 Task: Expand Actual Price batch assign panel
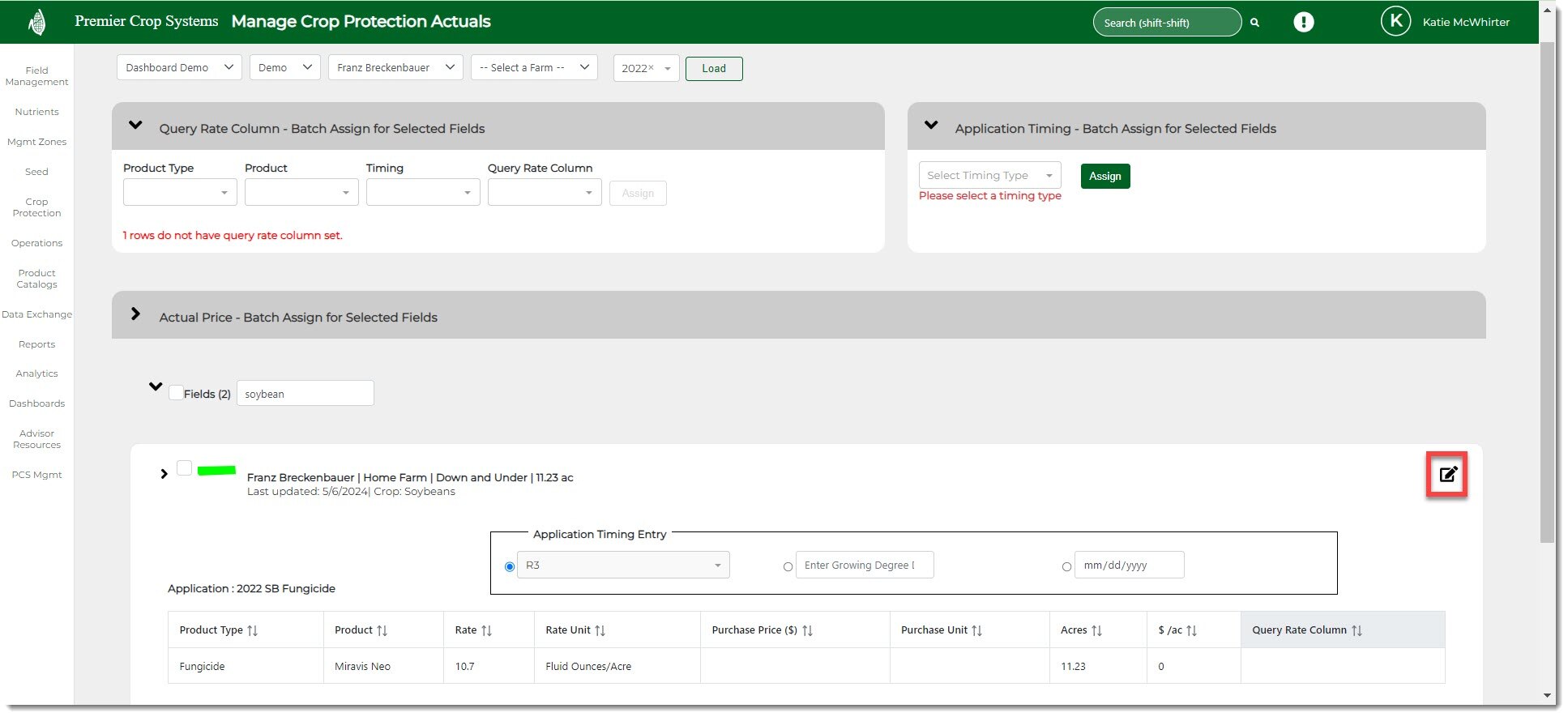pyautogui.click(x=135, y=314)
